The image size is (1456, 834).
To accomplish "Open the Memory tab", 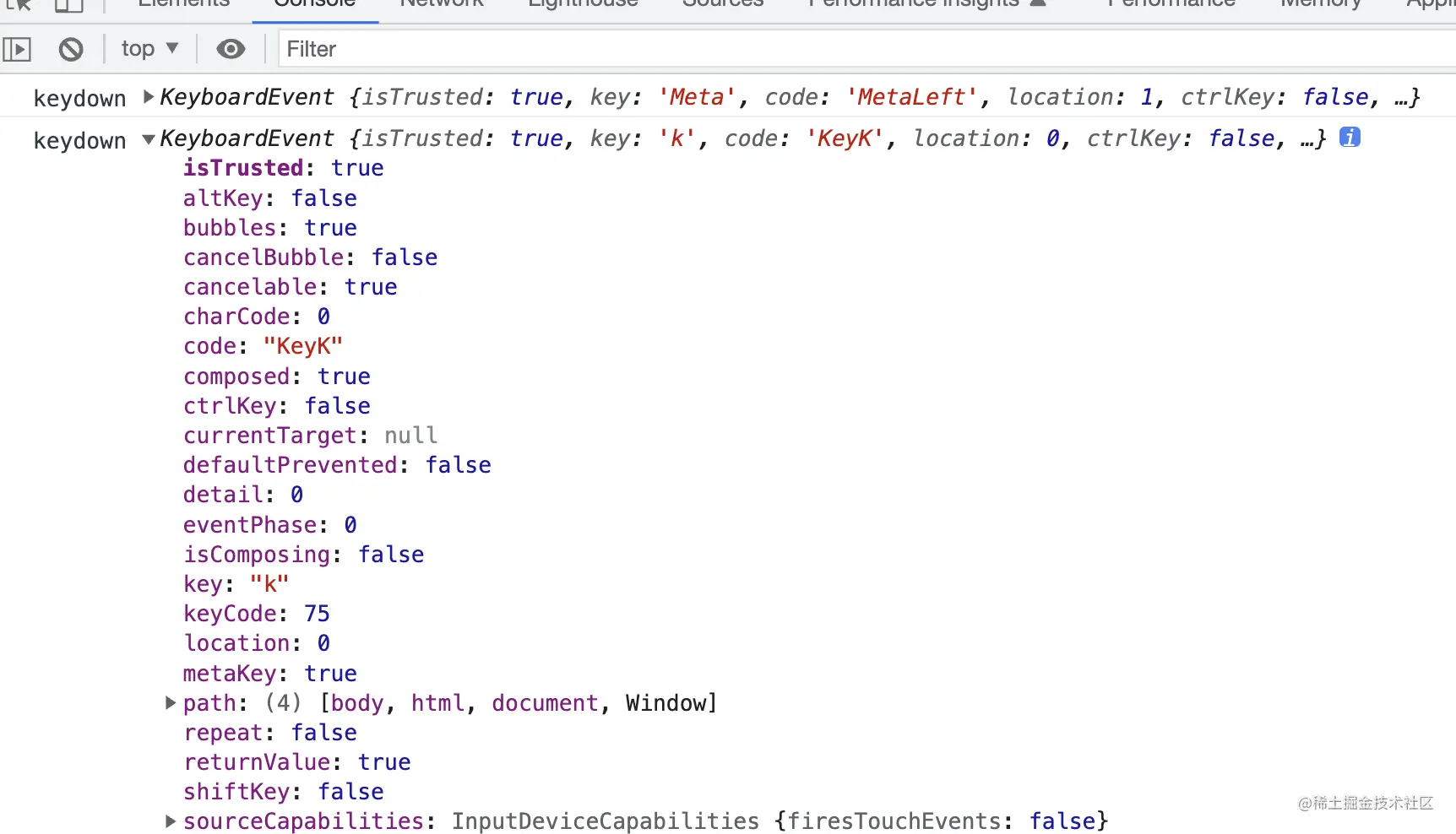I will pos(1321,4).
